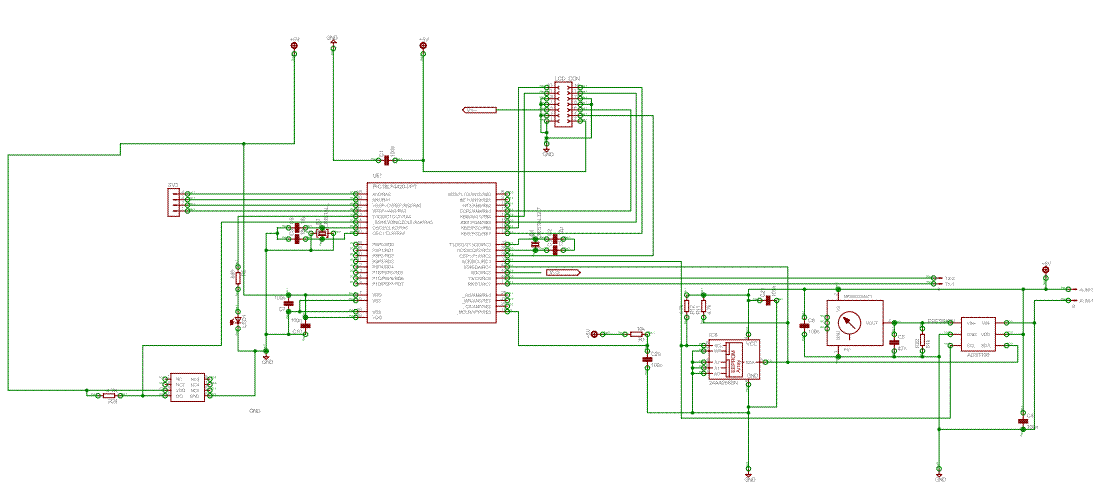Select the off-sheet label left of LCD_CON
The image size is (1115, 504).
pos(479,110)
